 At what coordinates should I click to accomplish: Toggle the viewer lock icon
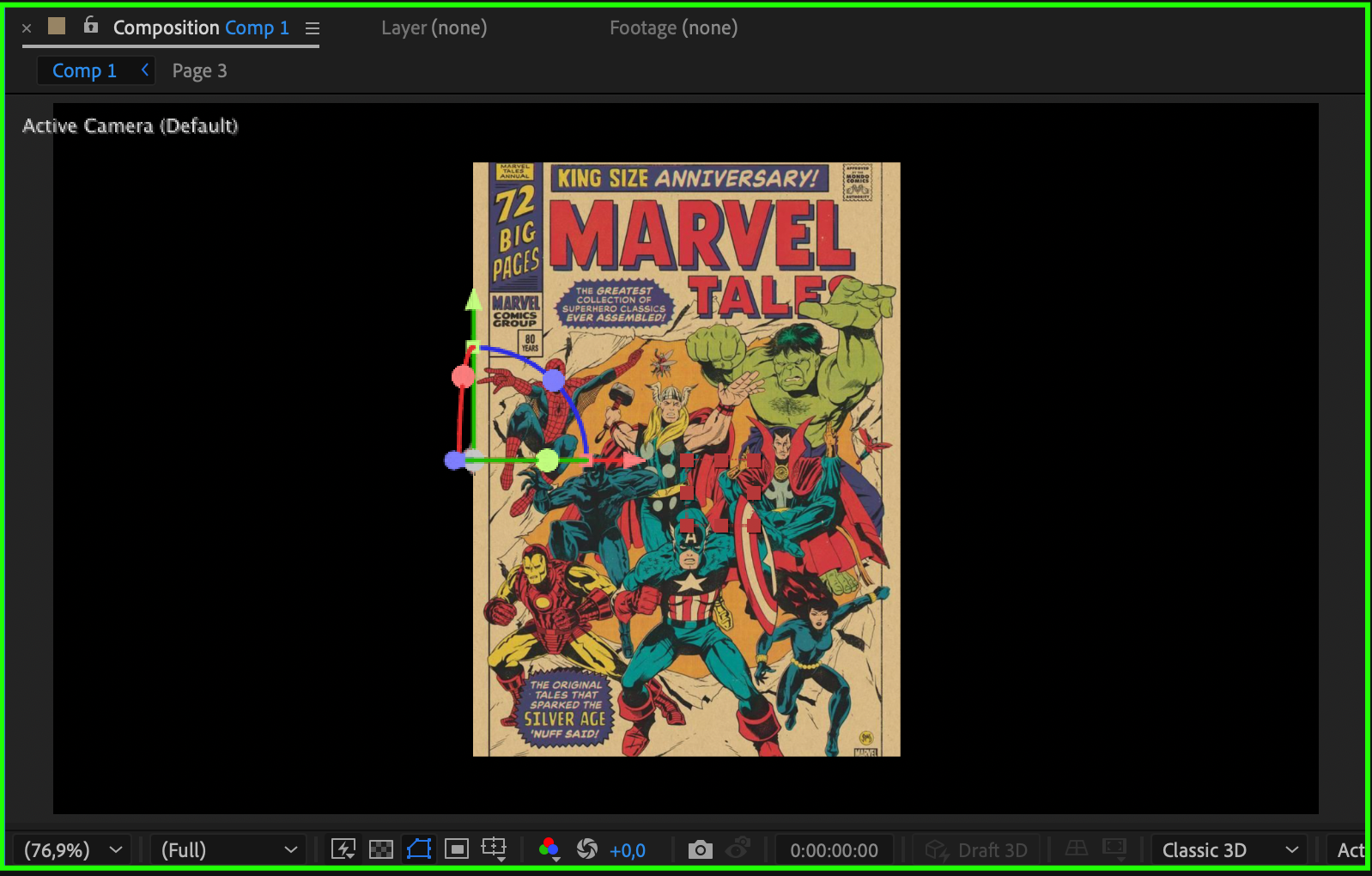point(91,26)
